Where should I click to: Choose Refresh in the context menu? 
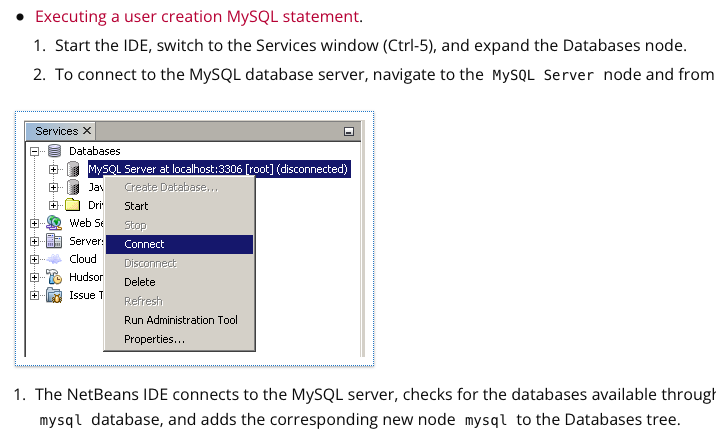179,301
